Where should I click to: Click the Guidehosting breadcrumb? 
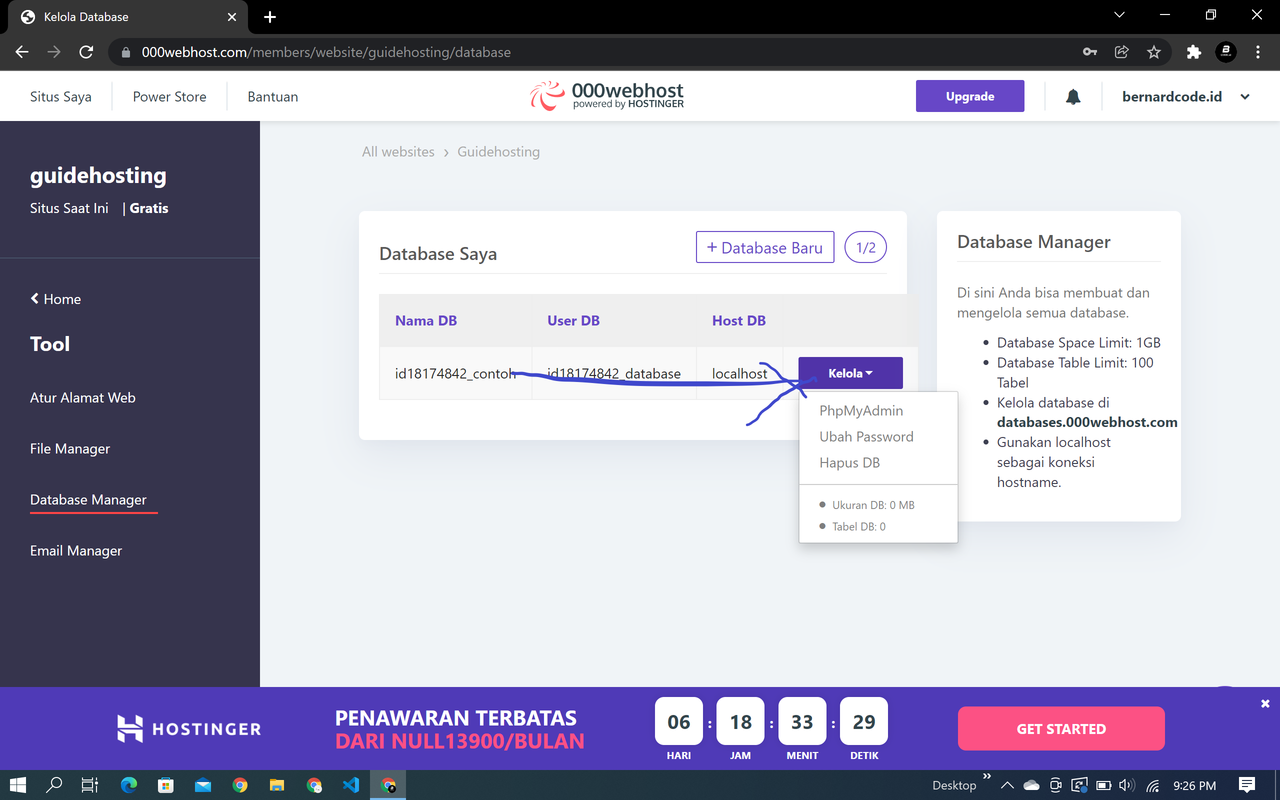[499, 152]
